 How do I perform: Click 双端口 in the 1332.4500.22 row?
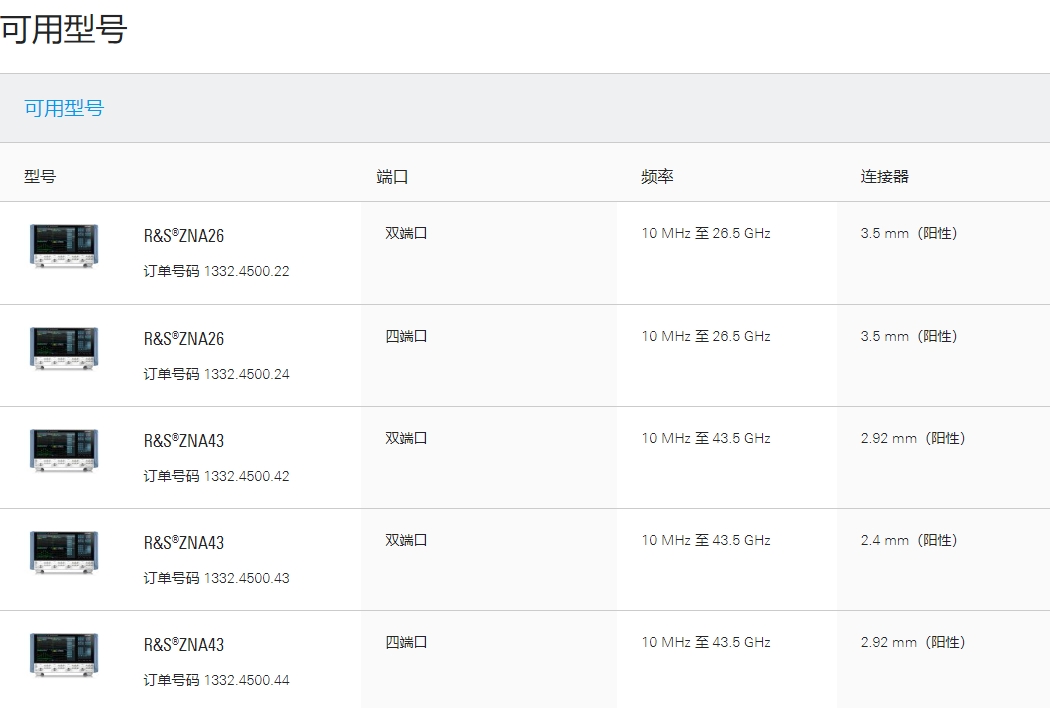point(406,233)
